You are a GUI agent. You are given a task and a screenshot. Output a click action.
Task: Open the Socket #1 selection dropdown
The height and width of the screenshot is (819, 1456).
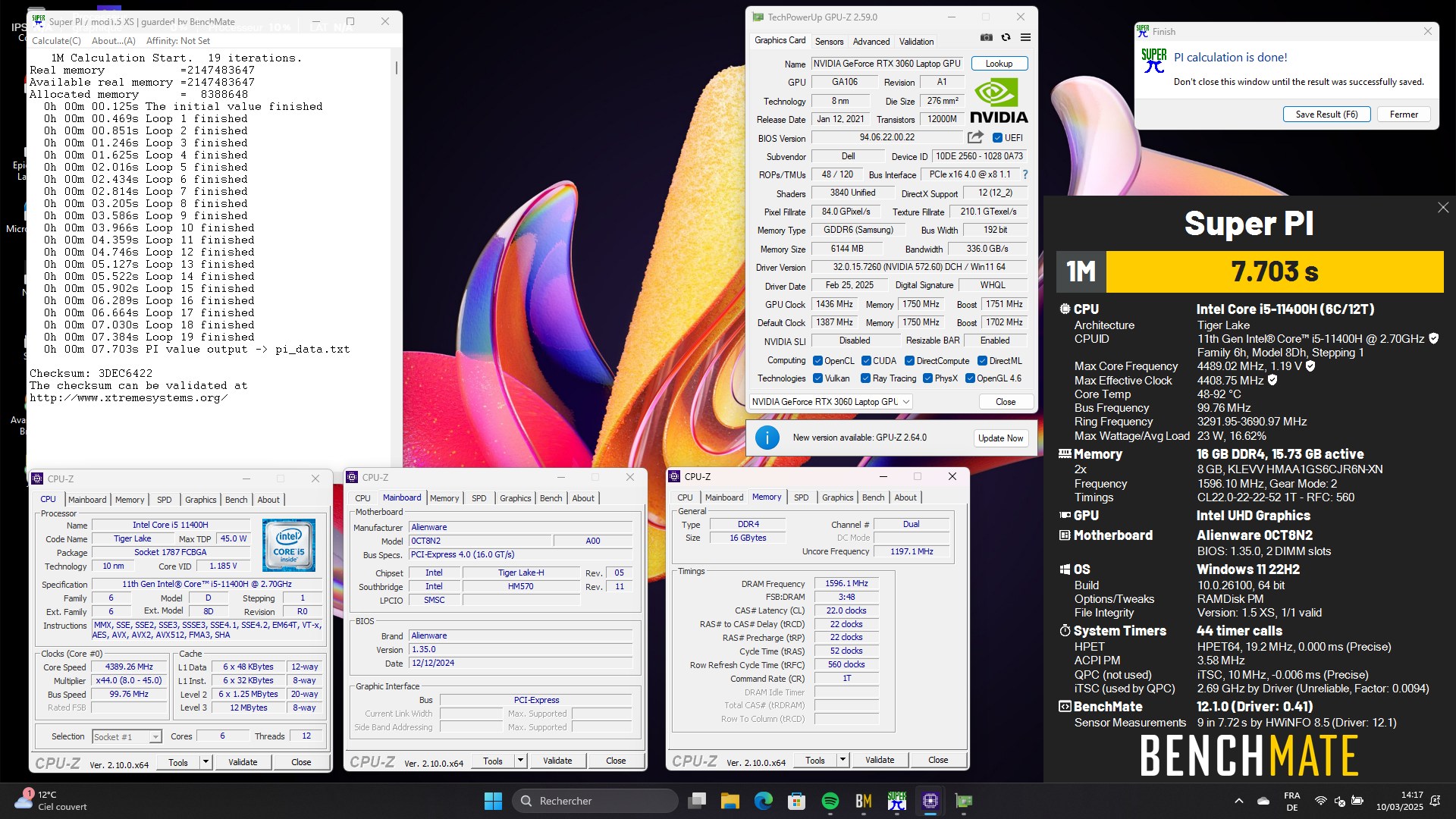127,736
